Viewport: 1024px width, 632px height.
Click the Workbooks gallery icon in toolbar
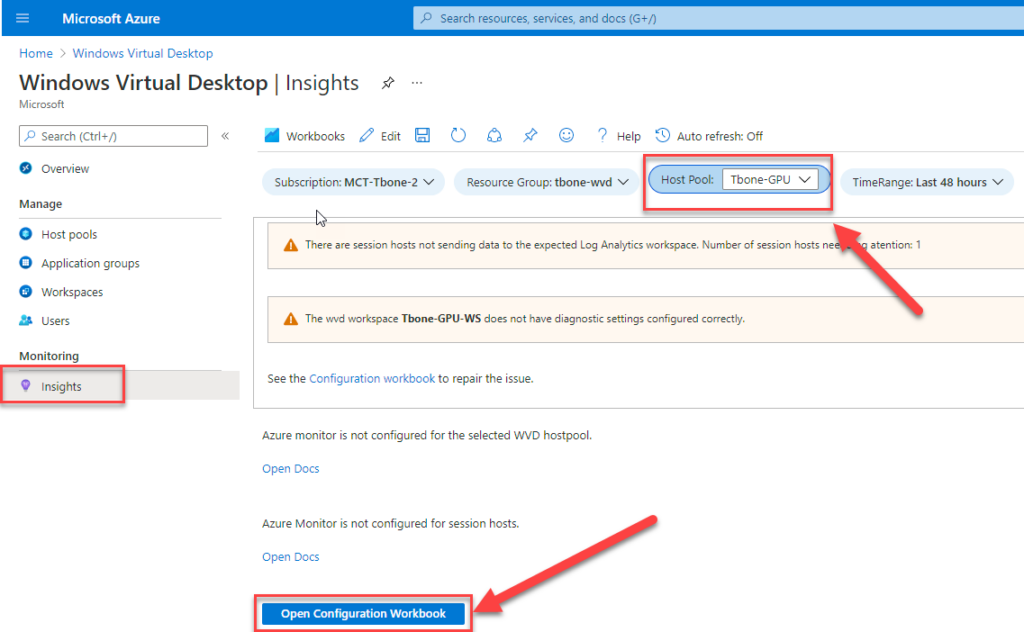tap(272, 135)
